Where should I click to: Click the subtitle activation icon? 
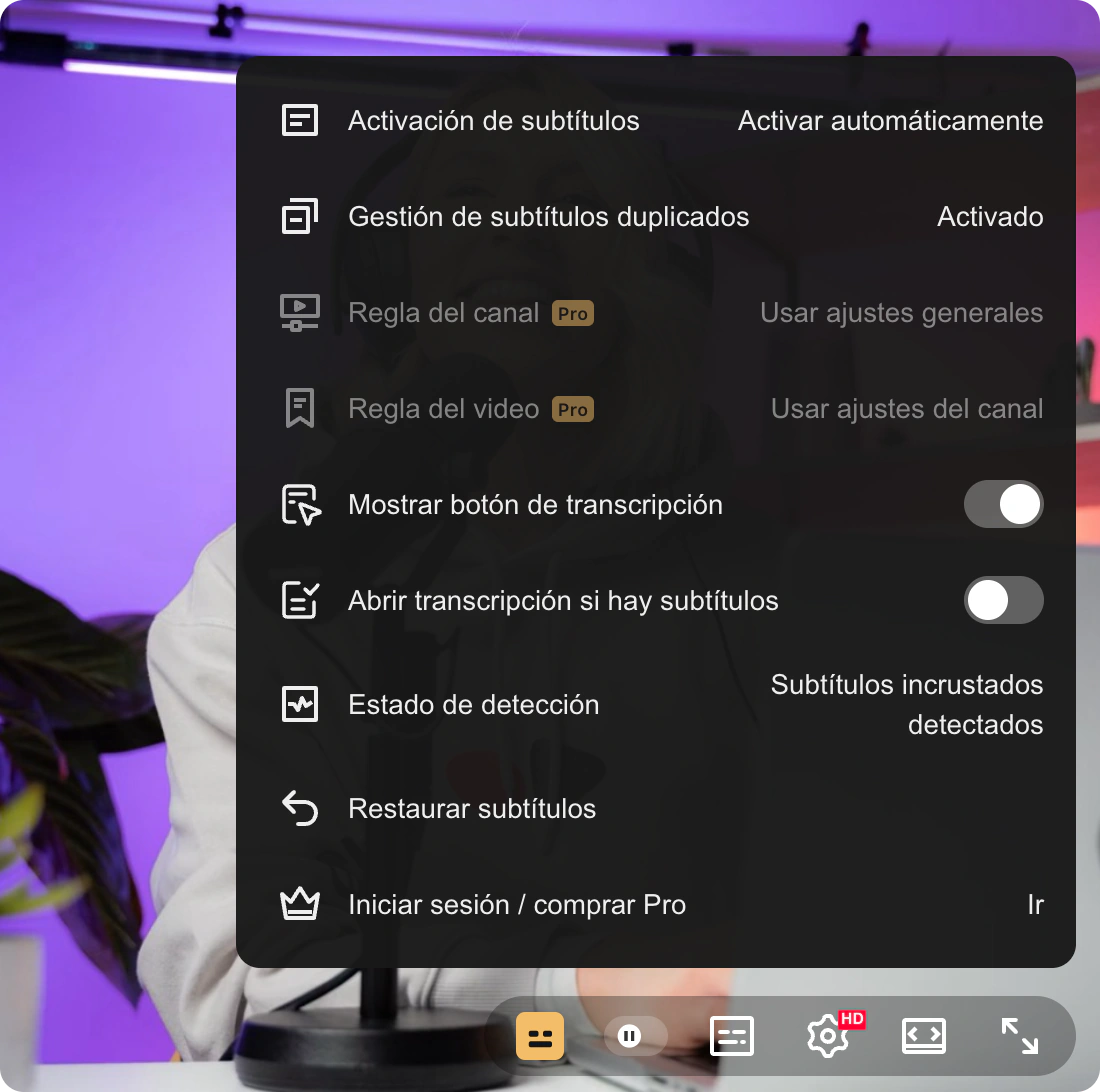[x=300, y=121]
